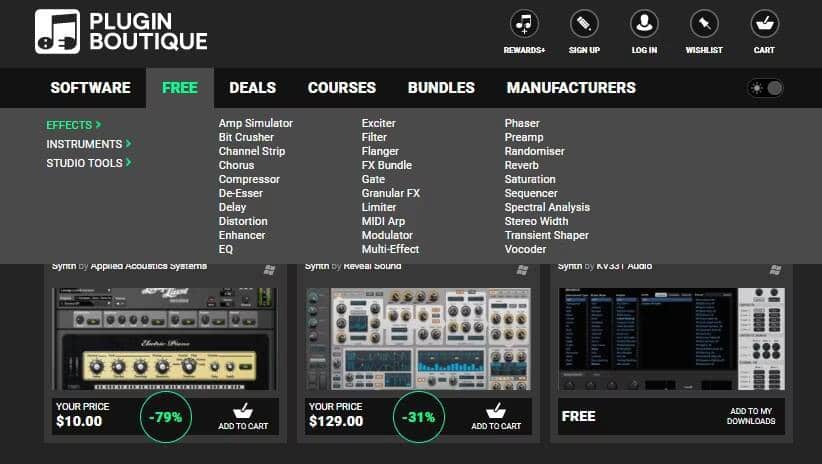
Task: Select Vocoder link
Action: (x=525, y=250)
